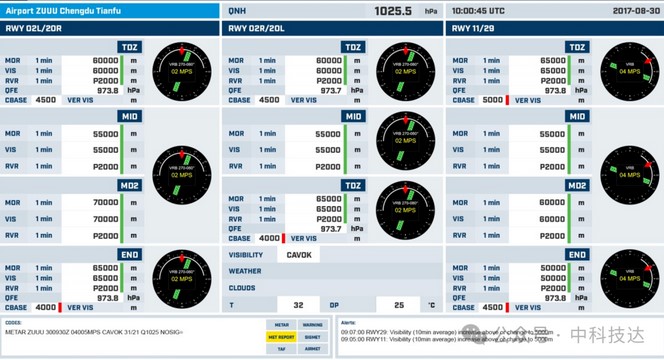Click the clock reading 10:00:45 UTC
The height and width of the screenshot is (360, 664).
coord(478,11)
